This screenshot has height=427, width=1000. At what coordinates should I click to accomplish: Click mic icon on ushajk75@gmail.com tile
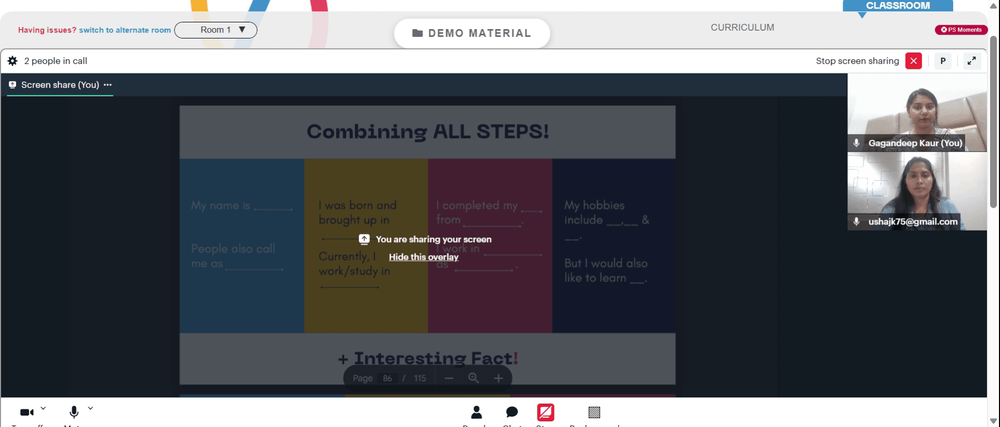click(857, 222)
